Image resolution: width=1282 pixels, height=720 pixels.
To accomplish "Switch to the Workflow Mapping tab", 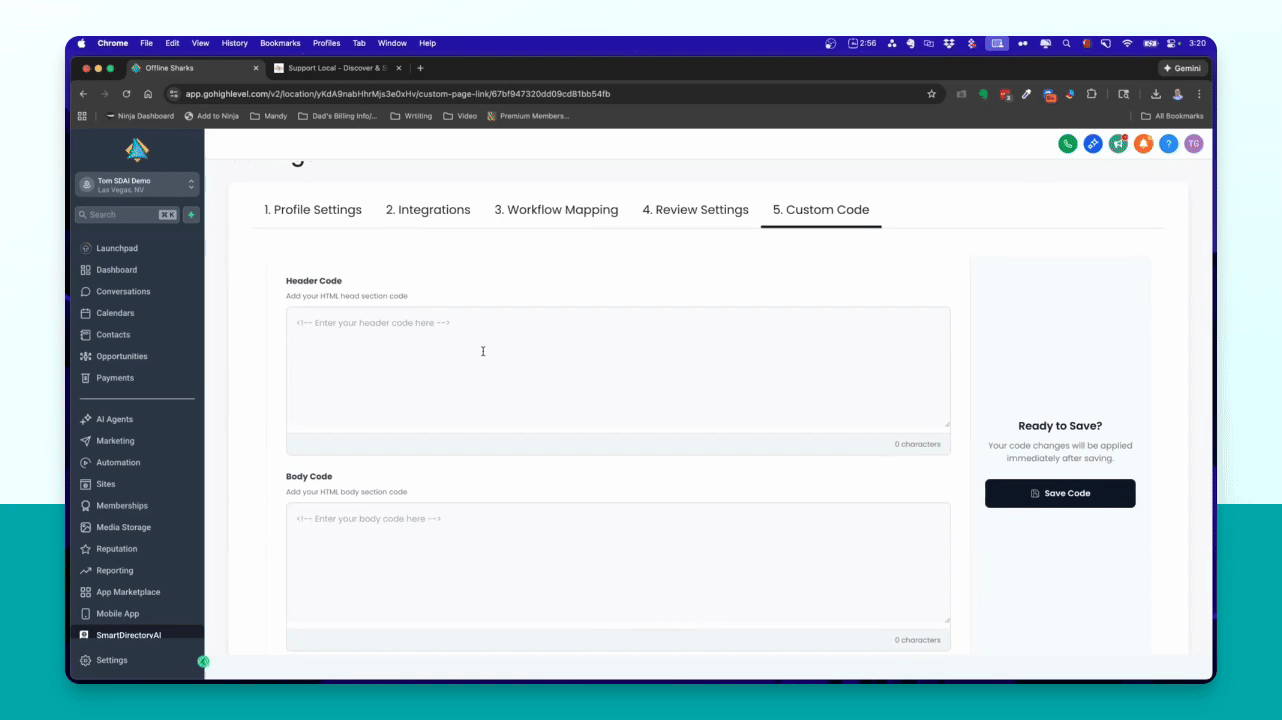I will coord(556,210).
